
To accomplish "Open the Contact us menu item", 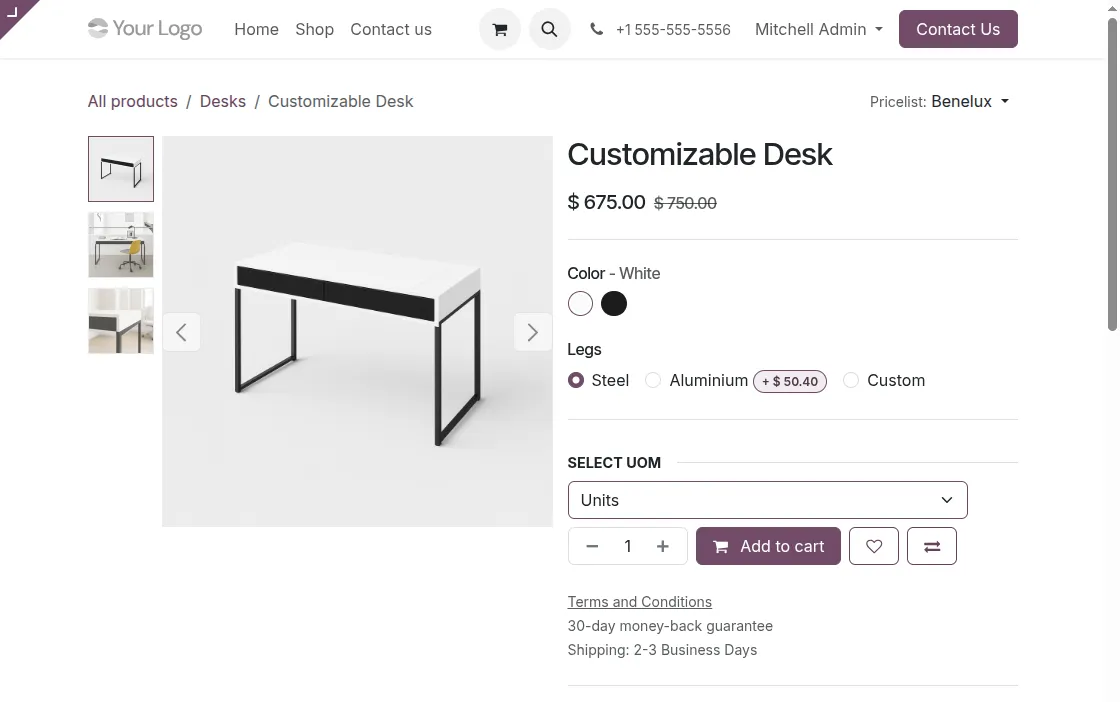I will pyautogui.click(x=391, y=29).
